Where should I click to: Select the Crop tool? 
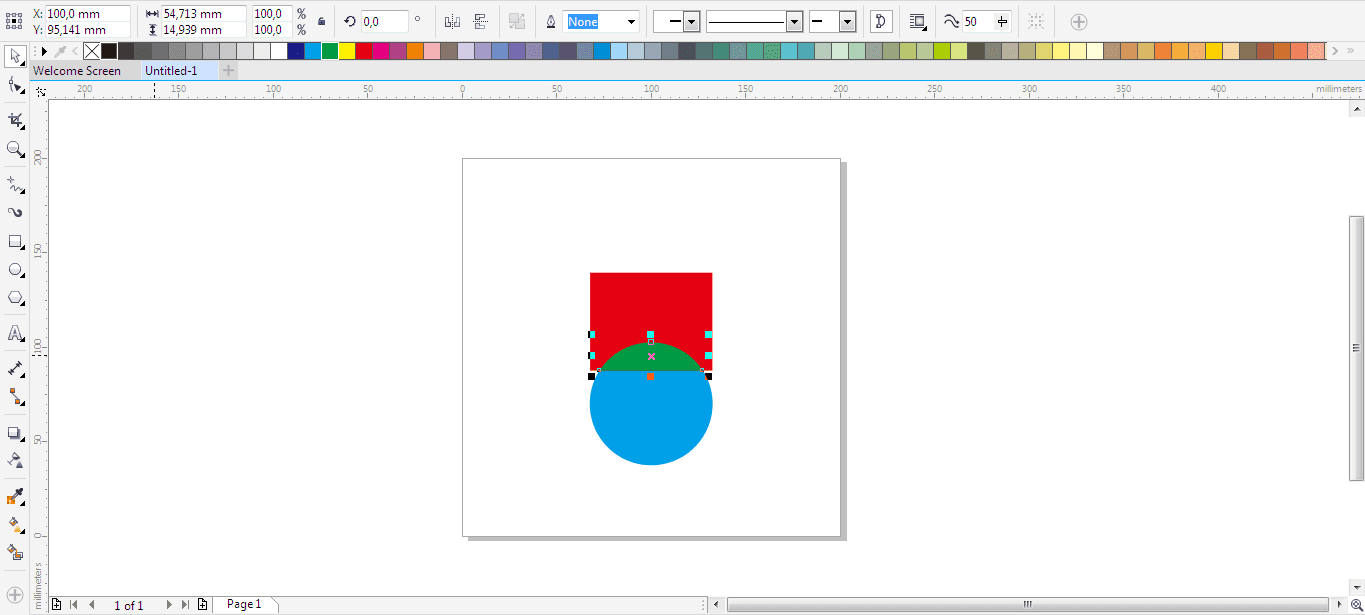[15, 121]
